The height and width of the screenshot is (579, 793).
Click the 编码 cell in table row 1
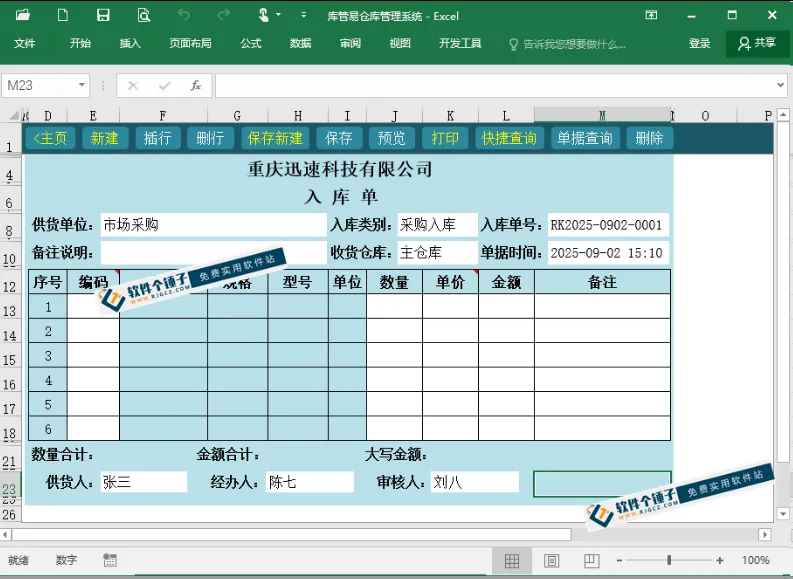pos(93,306)
